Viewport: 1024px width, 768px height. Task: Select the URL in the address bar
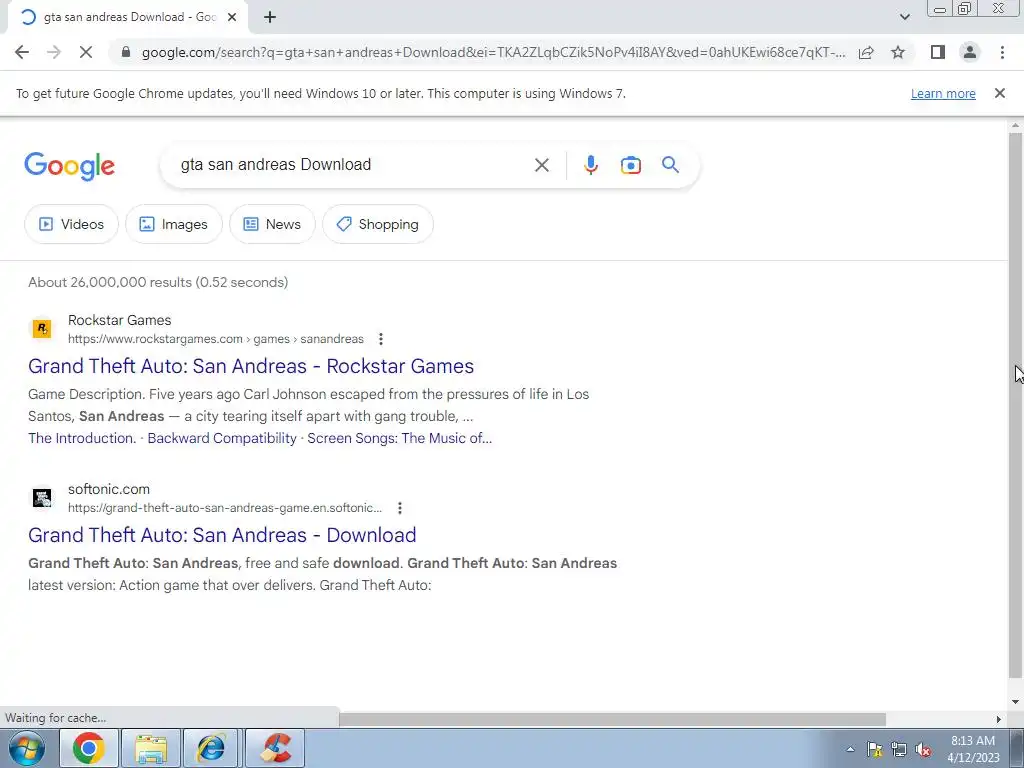[x=493, y=52]
